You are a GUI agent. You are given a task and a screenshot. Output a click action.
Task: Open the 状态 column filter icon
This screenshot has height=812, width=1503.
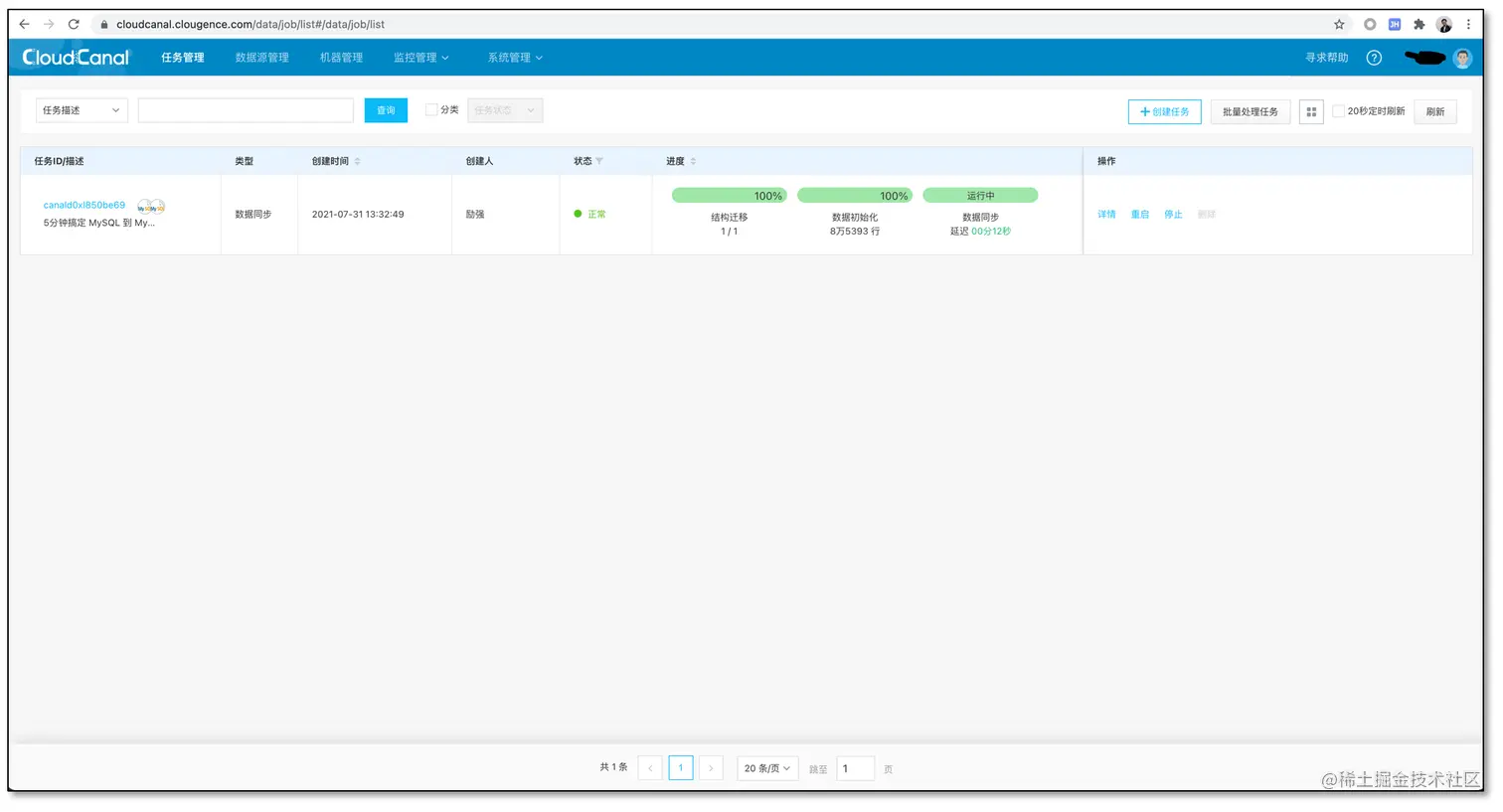tap(599, 161)
